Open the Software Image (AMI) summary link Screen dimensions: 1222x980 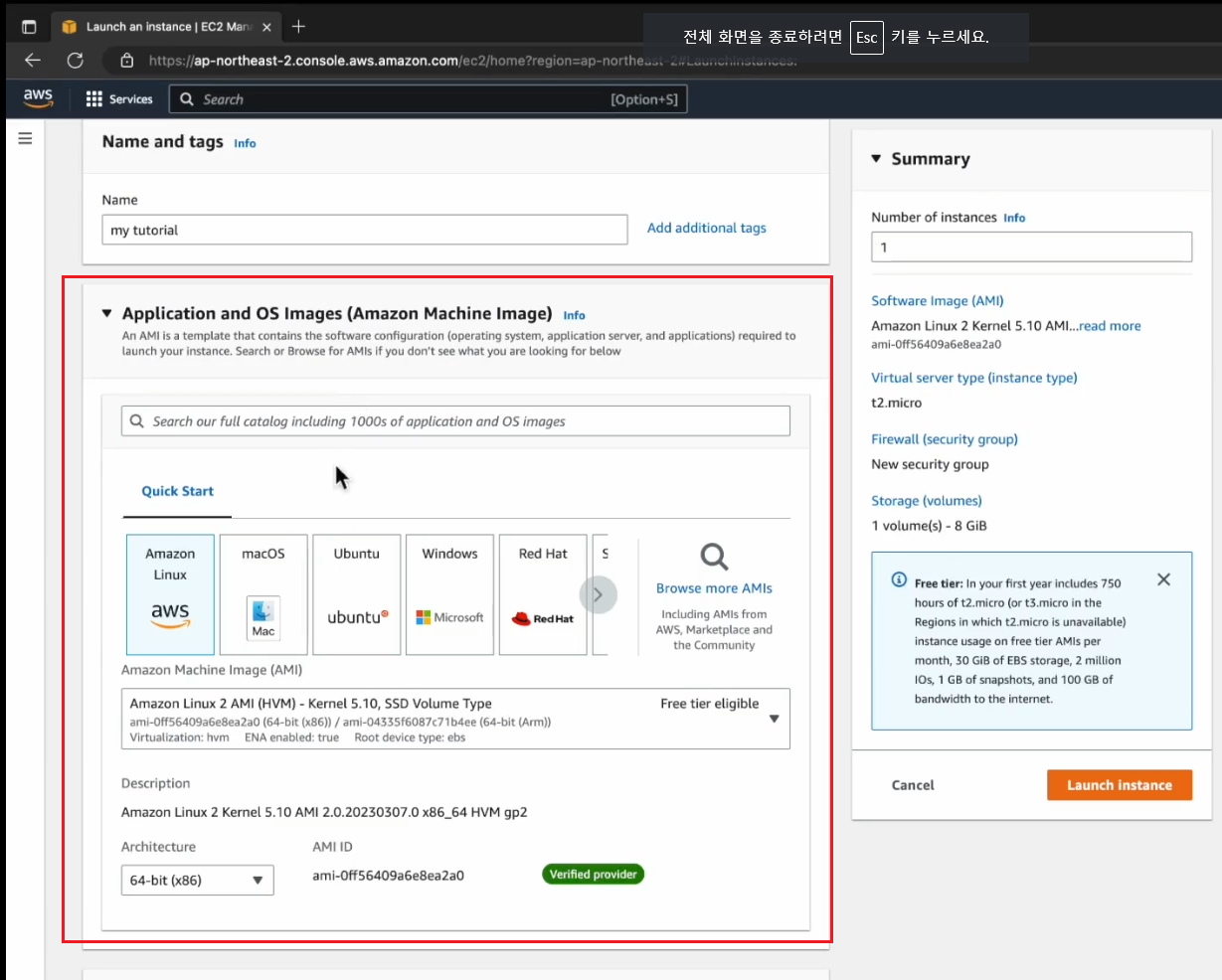(x=938, y=301)
